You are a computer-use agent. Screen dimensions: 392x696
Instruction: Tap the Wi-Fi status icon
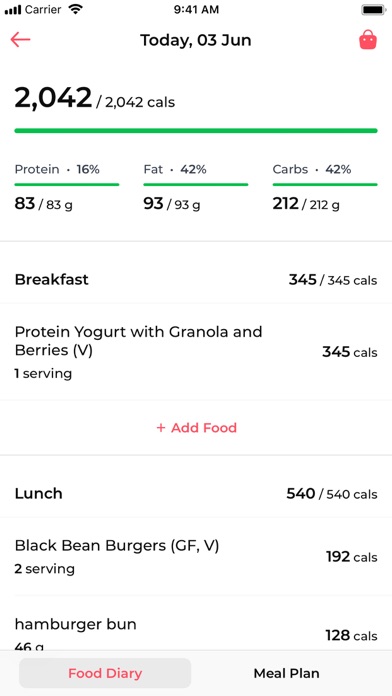76,9
